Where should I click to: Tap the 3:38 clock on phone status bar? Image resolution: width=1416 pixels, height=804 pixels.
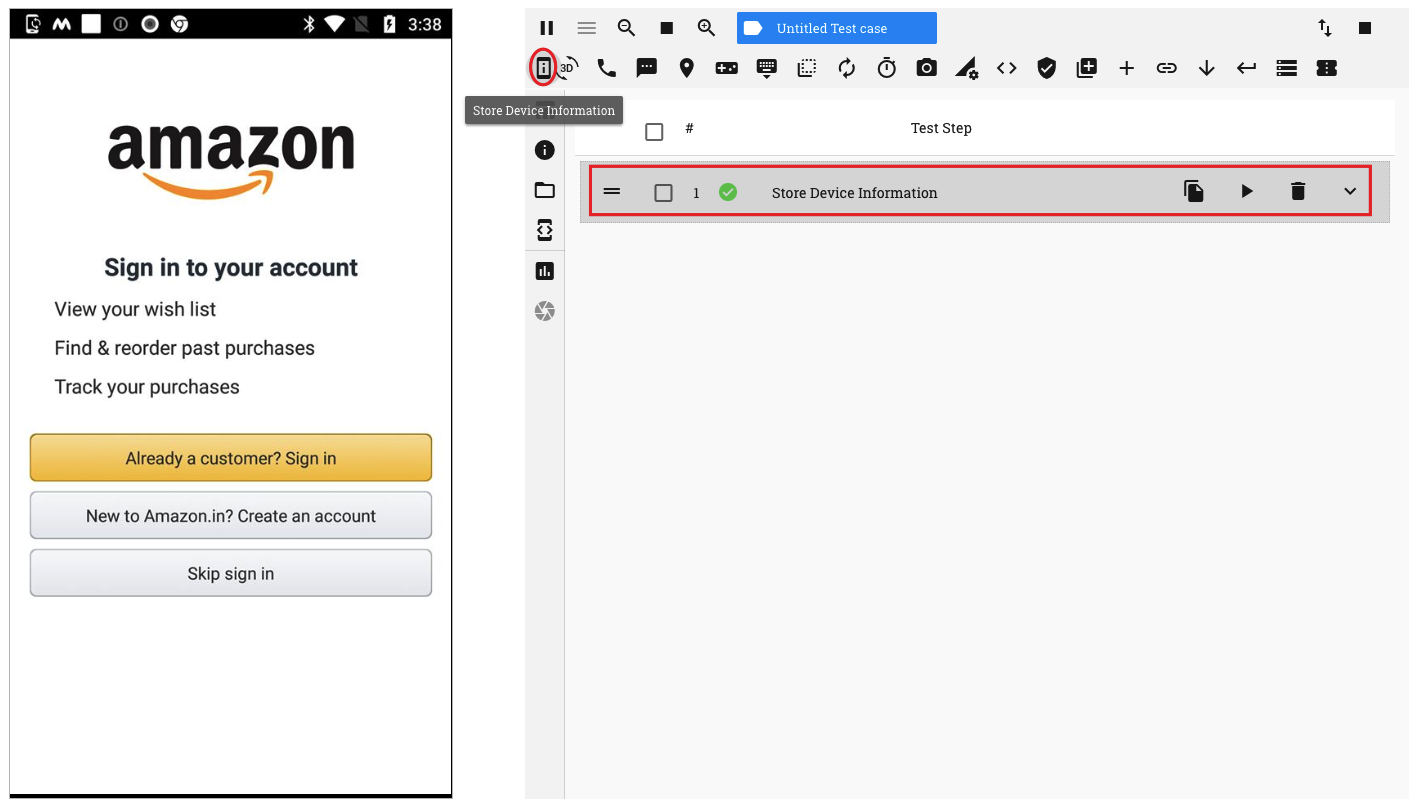coord(424,24)
